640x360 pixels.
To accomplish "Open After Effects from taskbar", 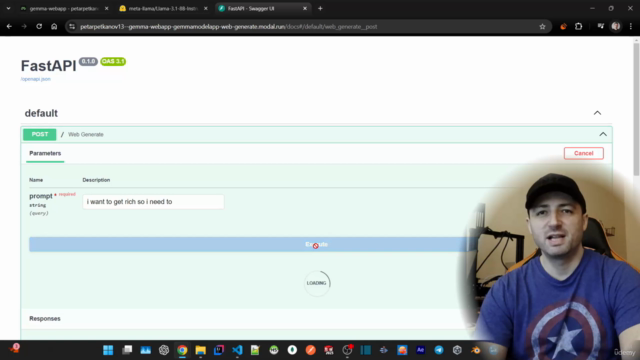I will [420, 350].
